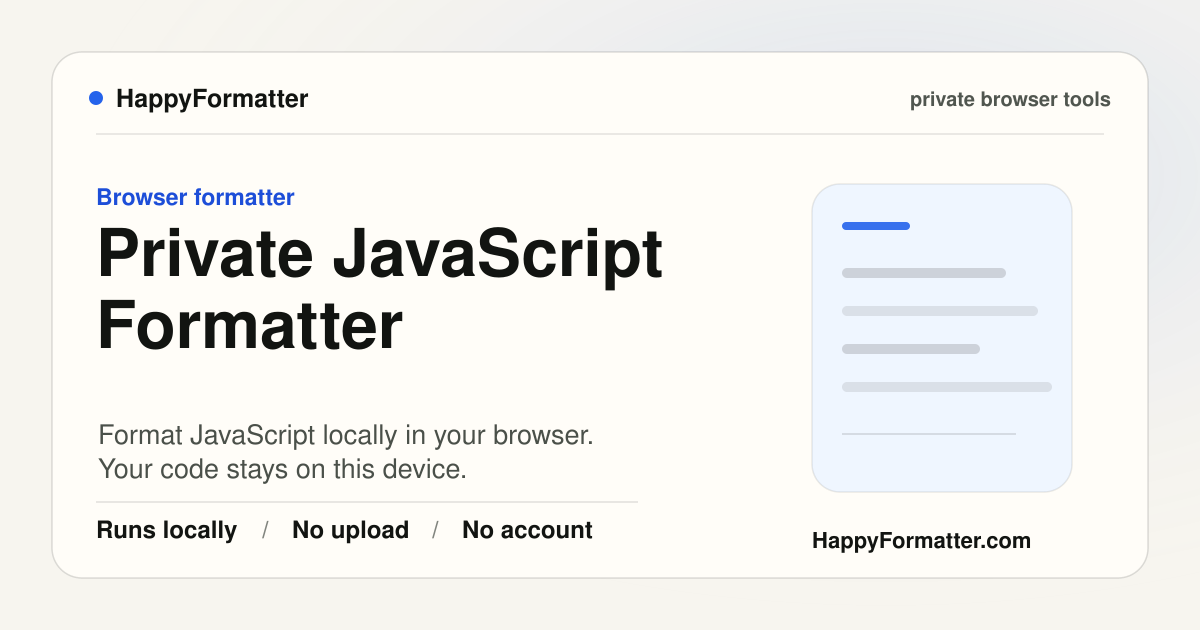The width and height of the screenshot is (1200, 630).
Task: Click the "Private JavaScript Formatter" heading
Action: point(380,289)
